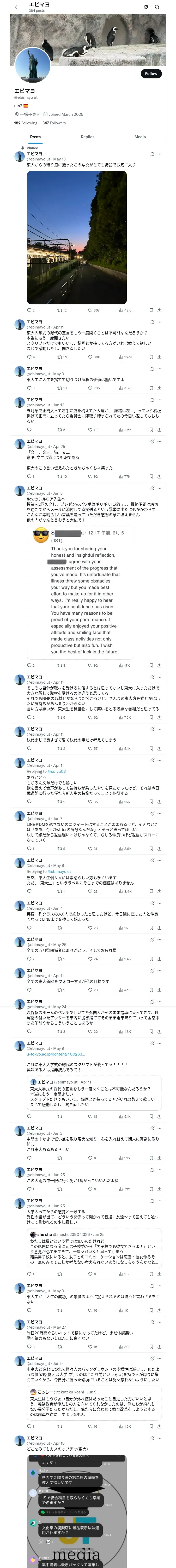Open the more menu on the pinned post
Screen dimensions: 176x1568
[x=160, y=154]
